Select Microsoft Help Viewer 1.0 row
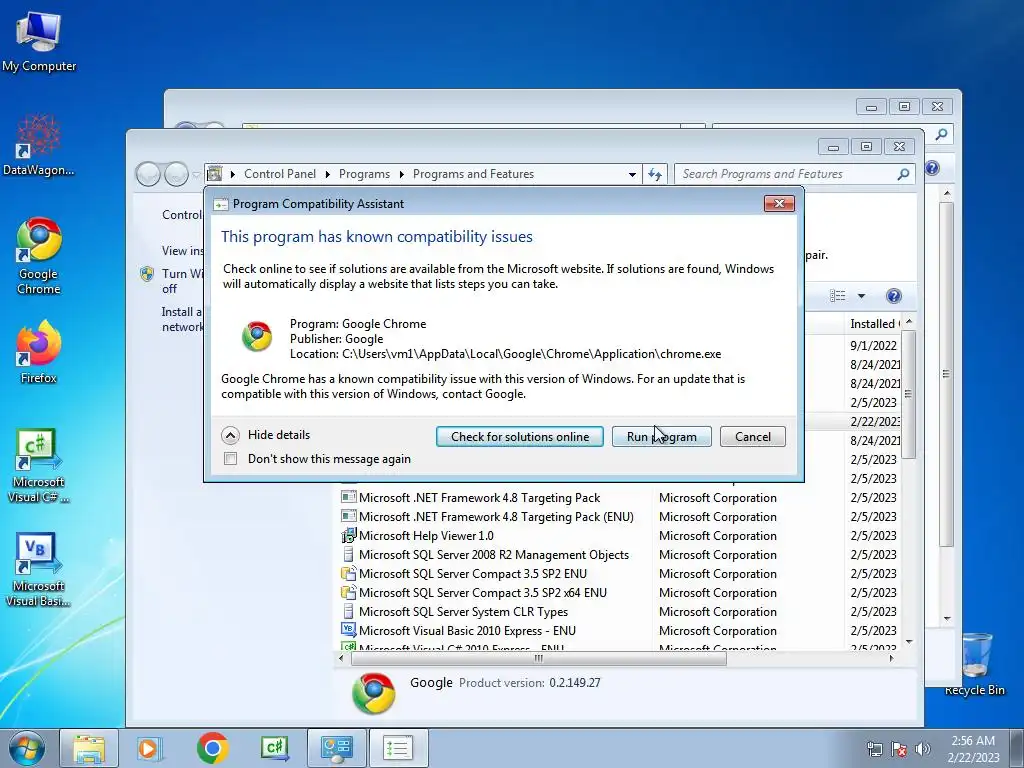The height and width of the screenshot is (768, 1024). [x=426, y=536]
